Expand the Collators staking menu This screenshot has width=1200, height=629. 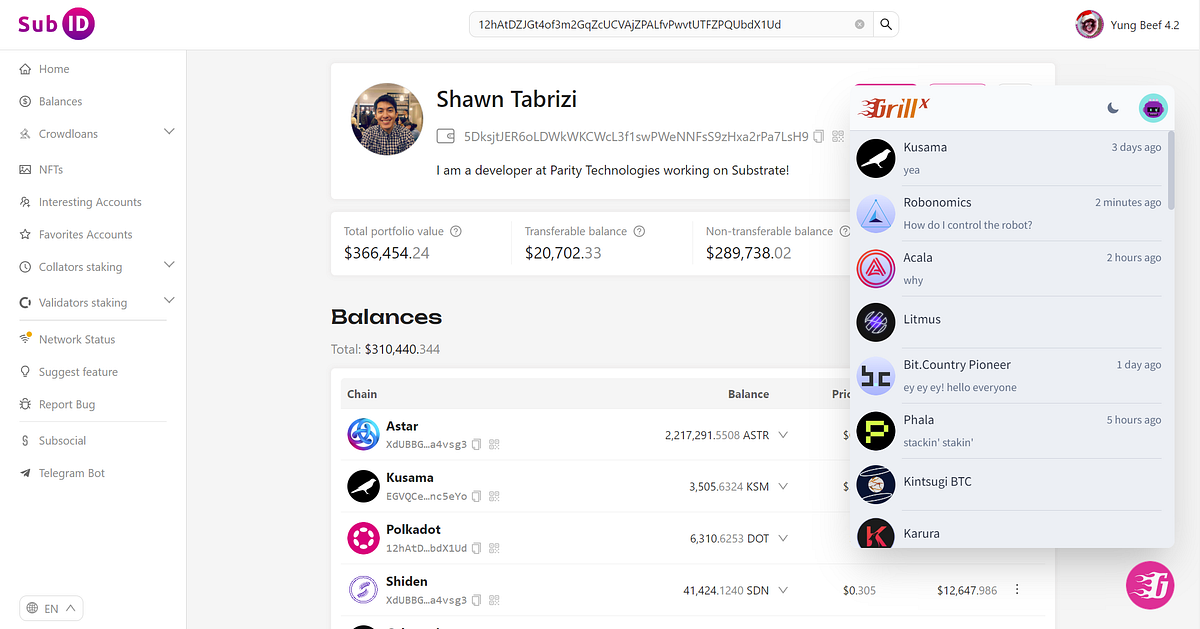(x=169, y=265)
